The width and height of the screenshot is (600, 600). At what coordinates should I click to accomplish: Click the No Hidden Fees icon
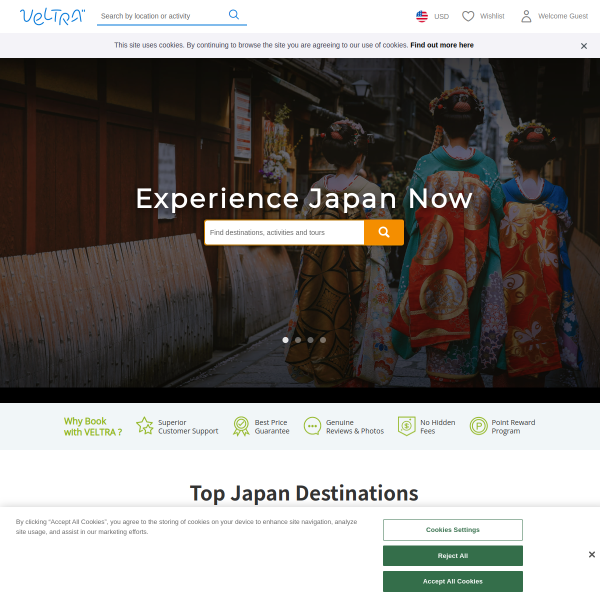[x=406, y=426]
